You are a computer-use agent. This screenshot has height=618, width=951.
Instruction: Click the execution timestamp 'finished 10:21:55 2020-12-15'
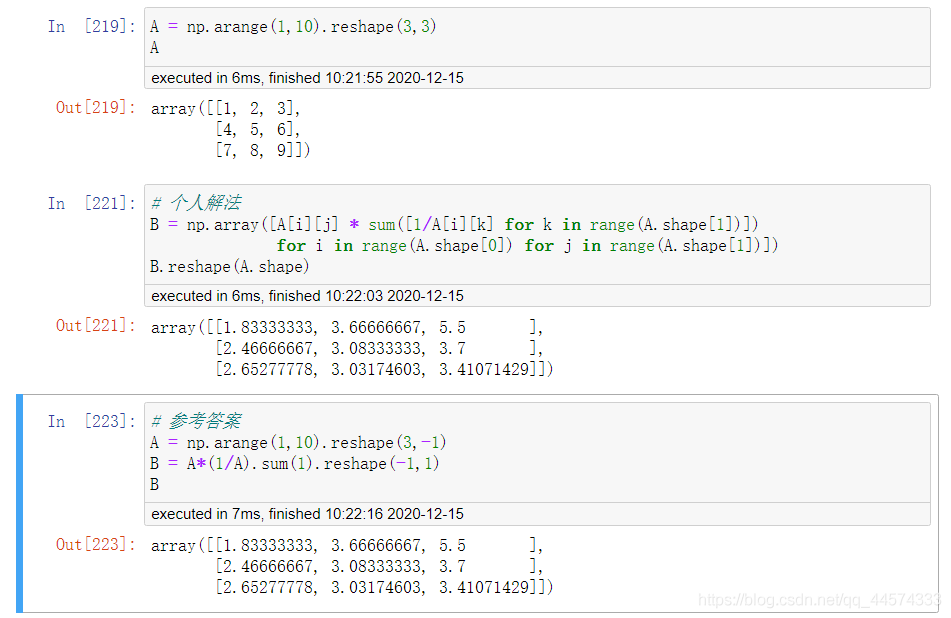[x=366, y=78]
